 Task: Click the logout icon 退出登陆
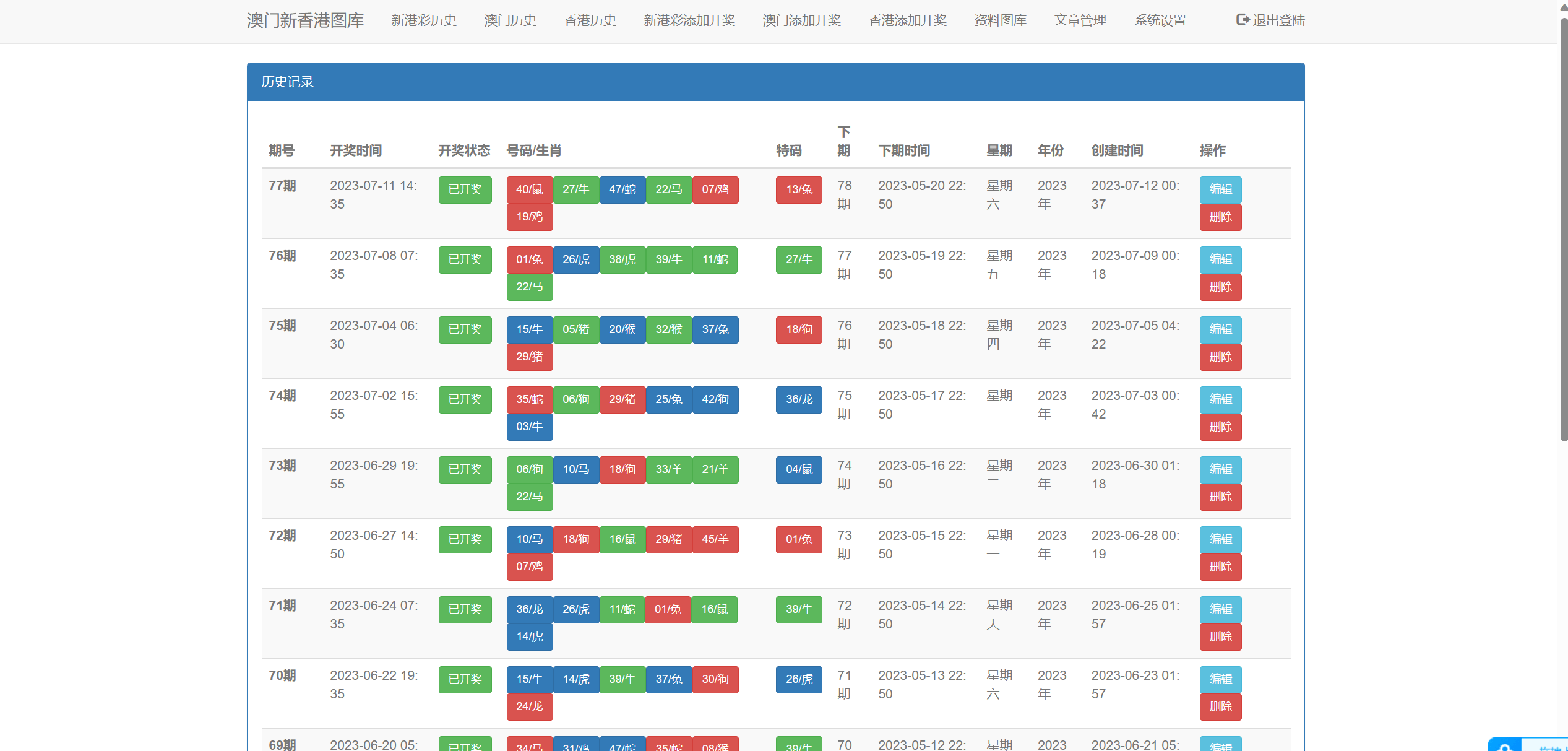(x=1242, y=20)
